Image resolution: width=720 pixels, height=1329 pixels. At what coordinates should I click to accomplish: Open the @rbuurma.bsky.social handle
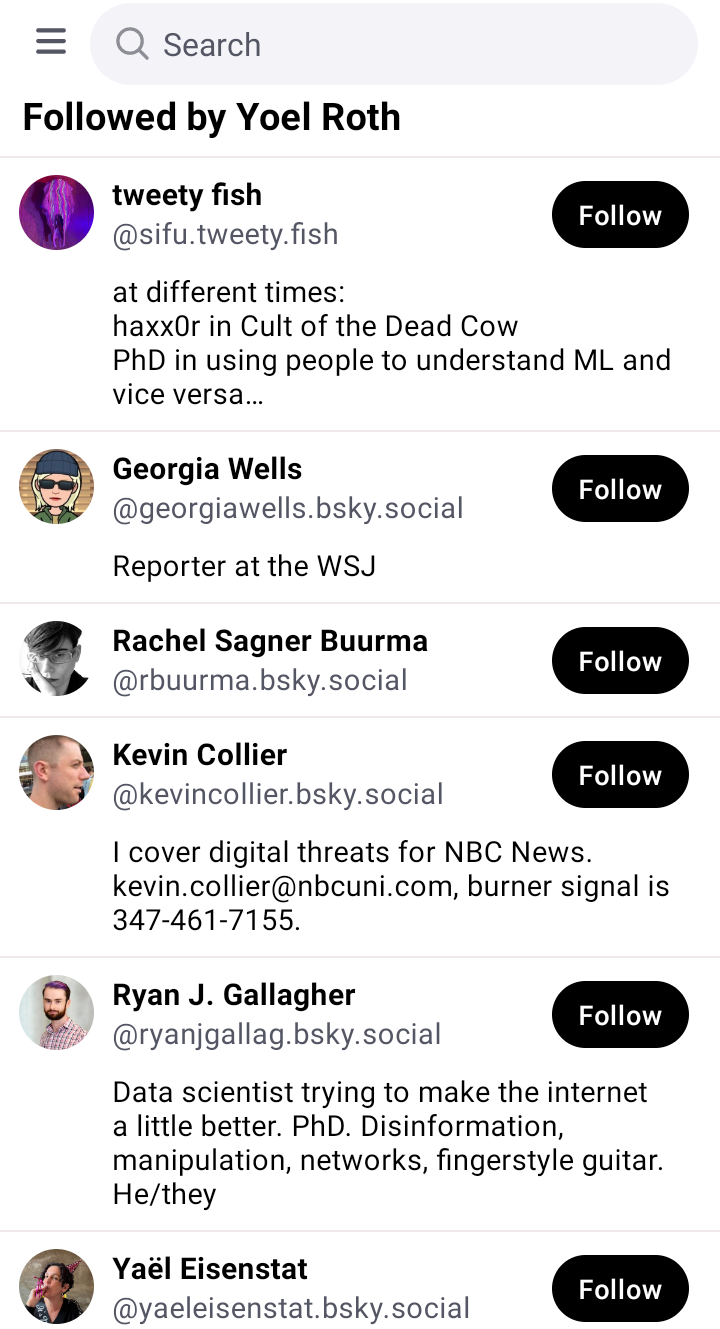[260, 680]
